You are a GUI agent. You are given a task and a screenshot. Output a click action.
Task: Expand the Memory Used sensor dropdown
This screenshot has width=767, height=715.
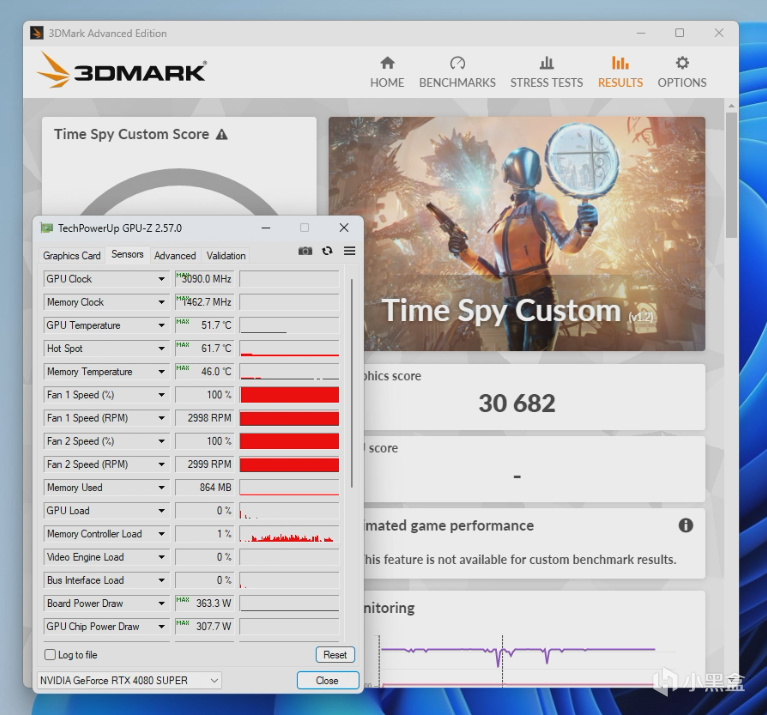(x=161, y=488)
